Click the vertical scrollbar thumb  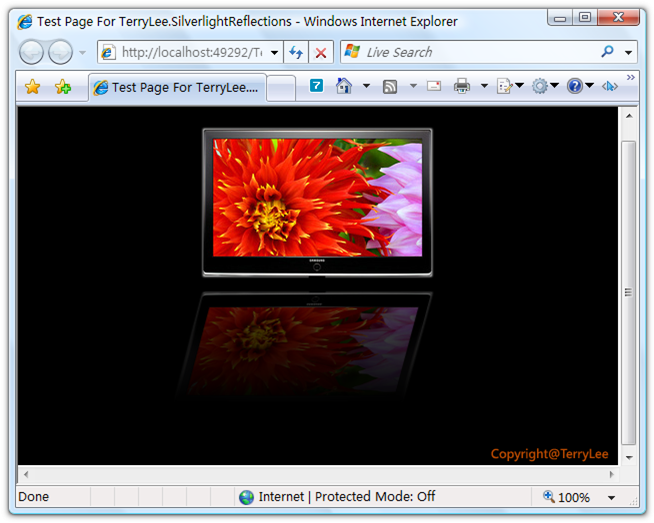tap(629, 293)
